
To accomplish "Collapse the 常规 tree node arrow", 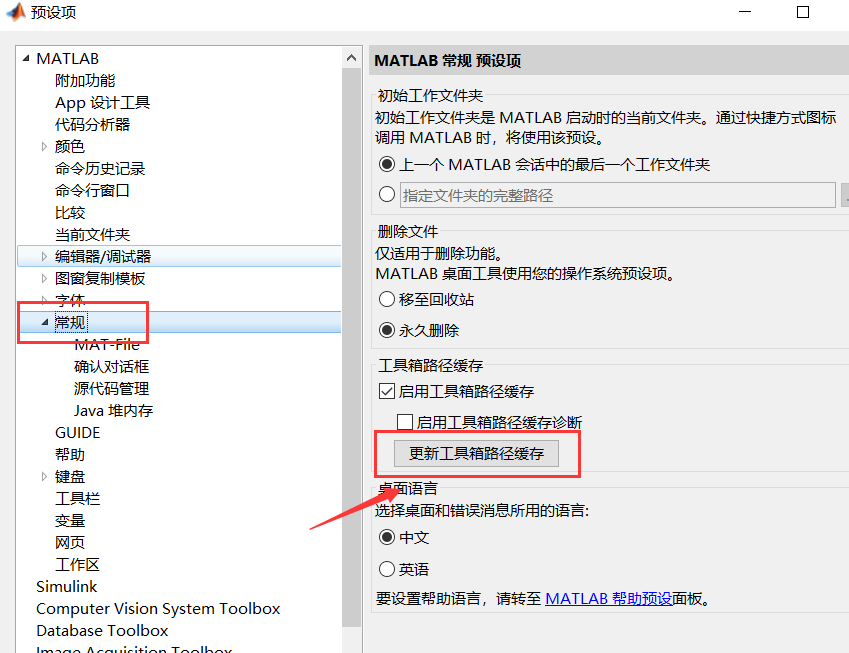I will [45, 322].
